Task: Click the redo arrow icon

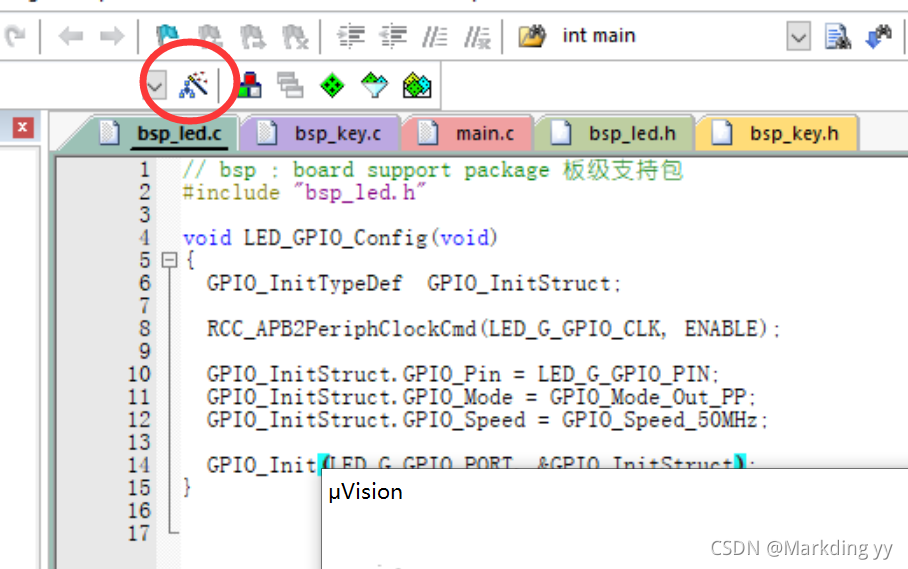Action: click(15, 36)
